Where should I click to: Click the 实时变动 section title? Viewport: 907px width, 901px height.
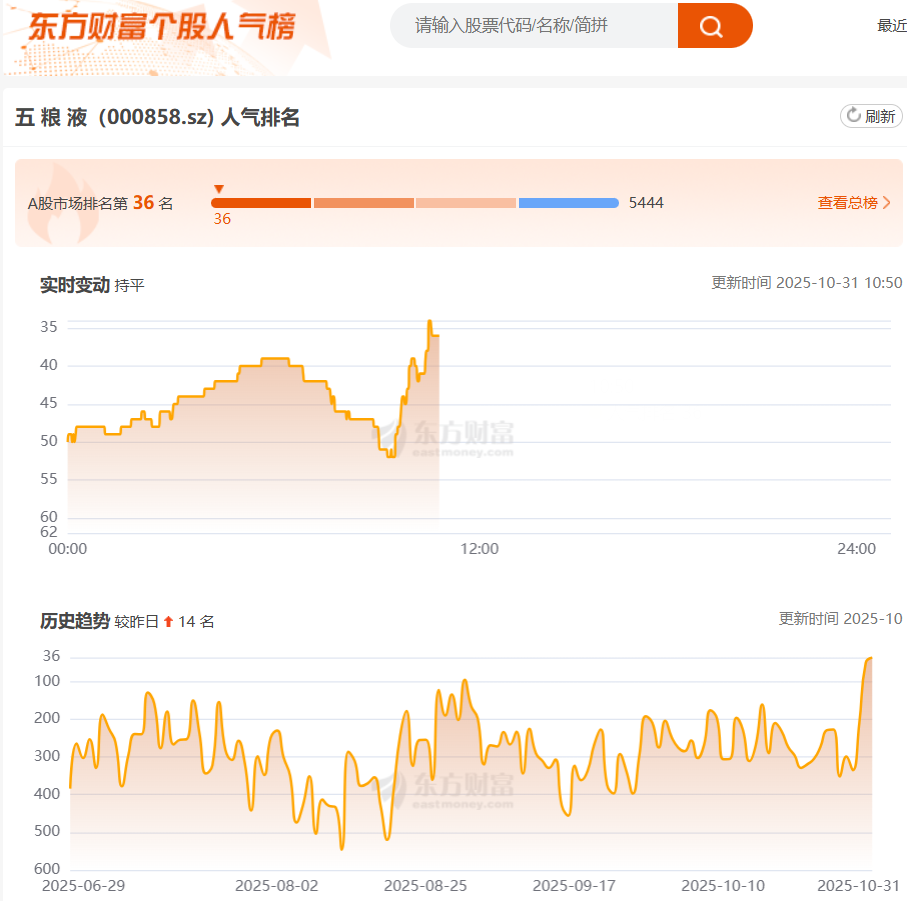click(x=75, y=285)
